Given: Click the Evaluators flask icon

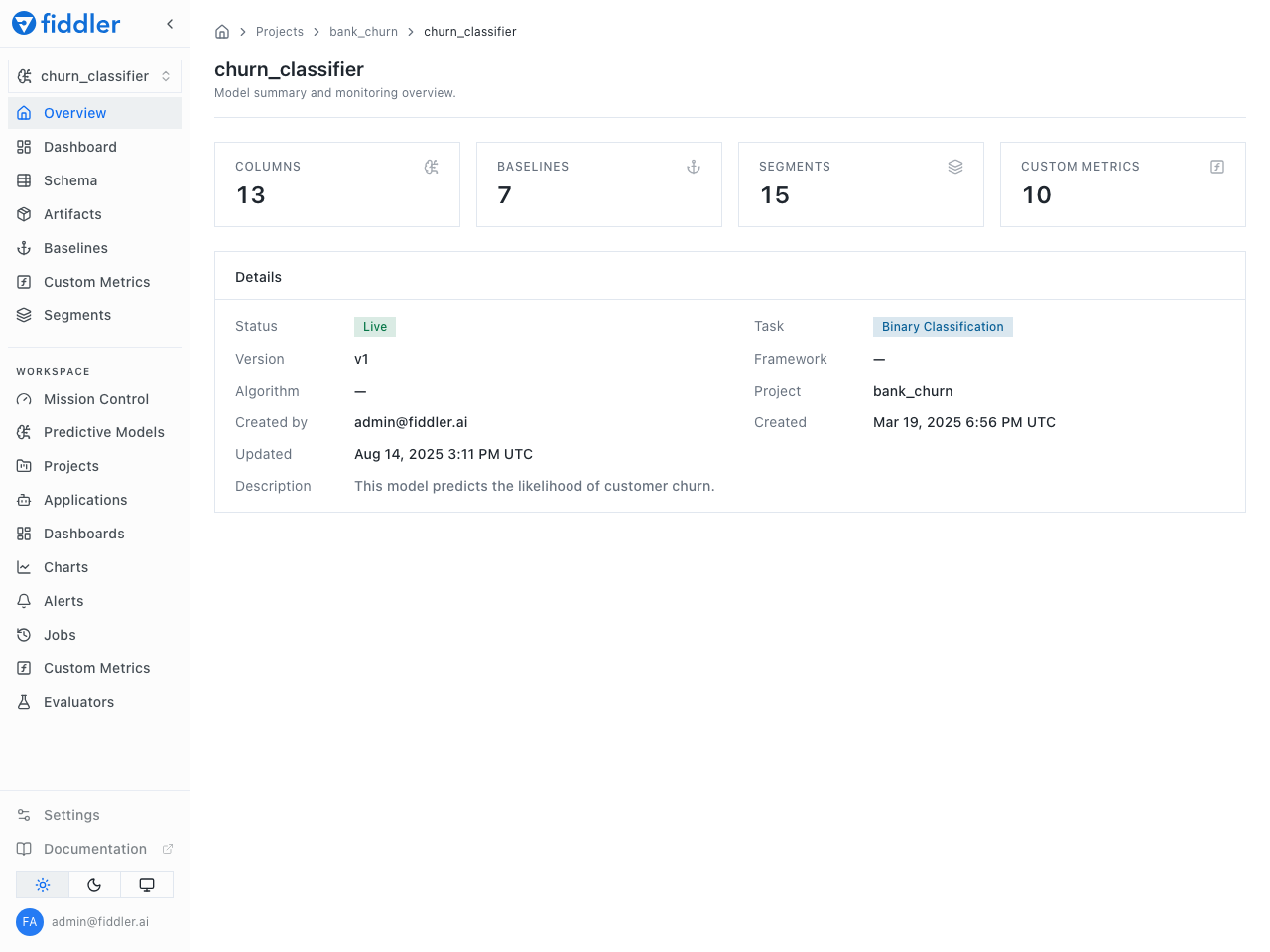Looking at the screenshot, I should click(x=24, y=702).
